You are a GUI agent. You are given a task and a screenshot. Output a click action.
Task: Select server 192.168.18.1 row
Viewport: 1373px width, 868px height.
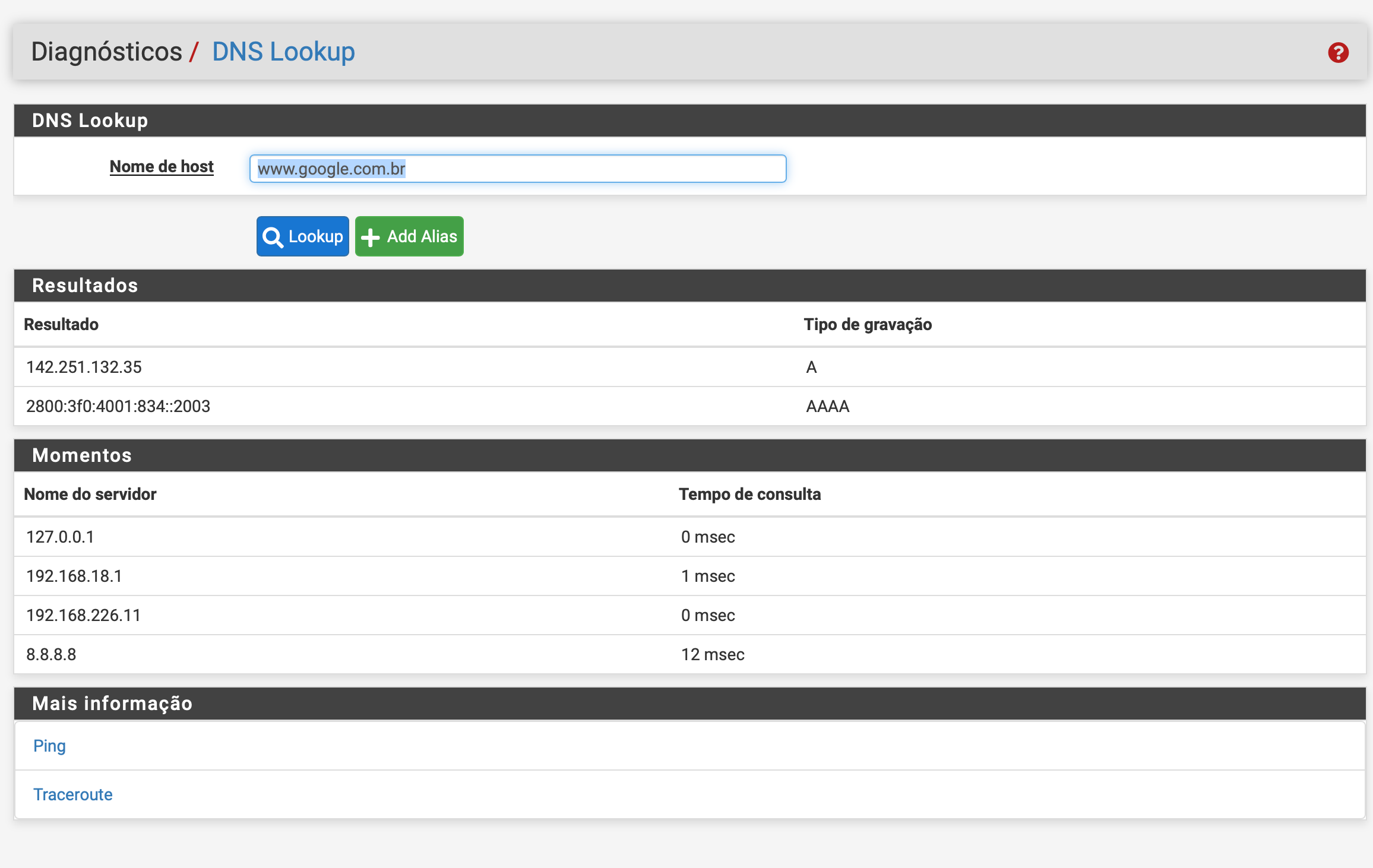690,576
